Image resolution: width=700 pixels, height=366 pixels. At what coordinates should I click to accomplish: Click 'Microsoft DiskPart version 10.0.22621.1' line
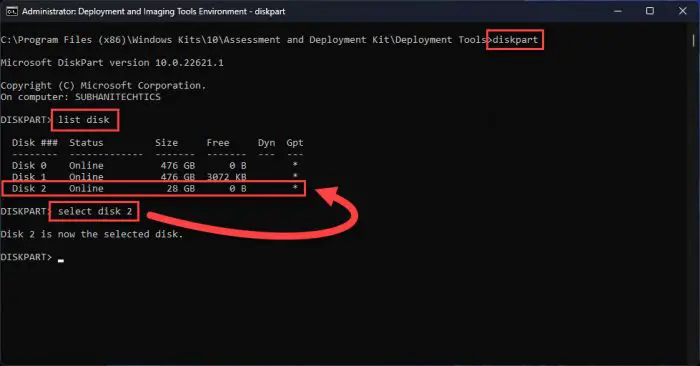(x=112, y=62)
